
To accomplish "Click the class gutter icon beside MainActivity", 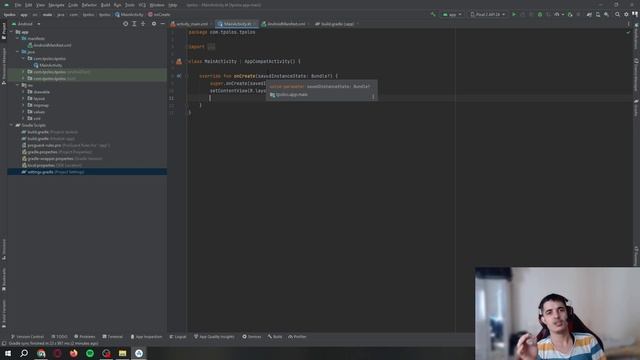I will [x=179, y=61].
